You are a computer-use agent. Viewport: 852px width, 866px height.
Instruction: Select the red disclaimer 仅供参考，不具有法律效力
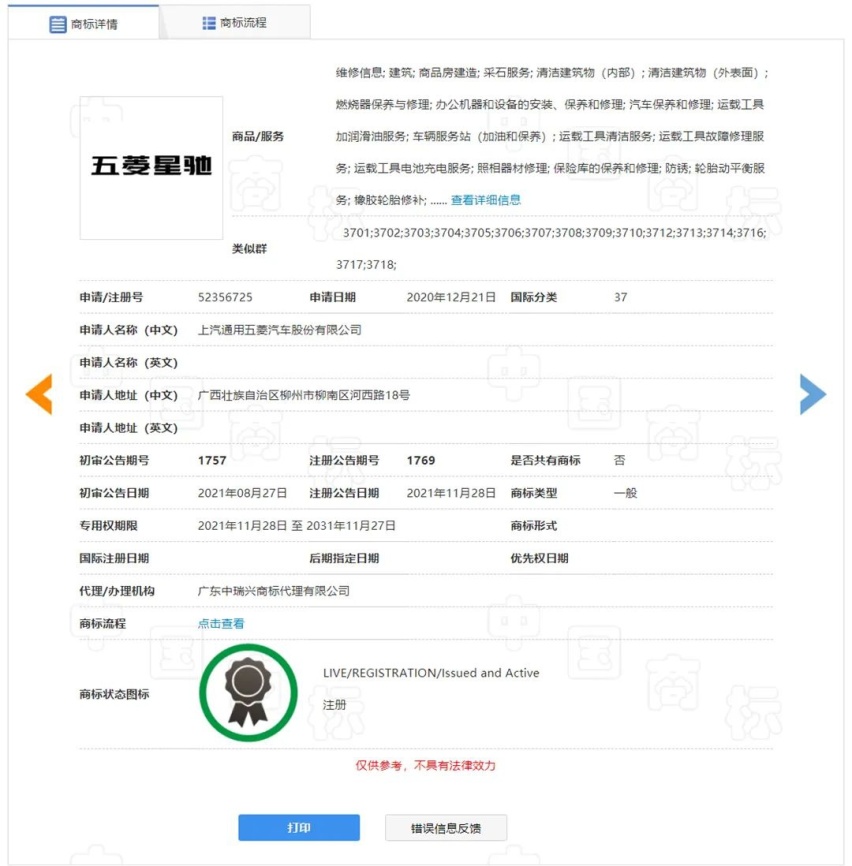[426, 765]
